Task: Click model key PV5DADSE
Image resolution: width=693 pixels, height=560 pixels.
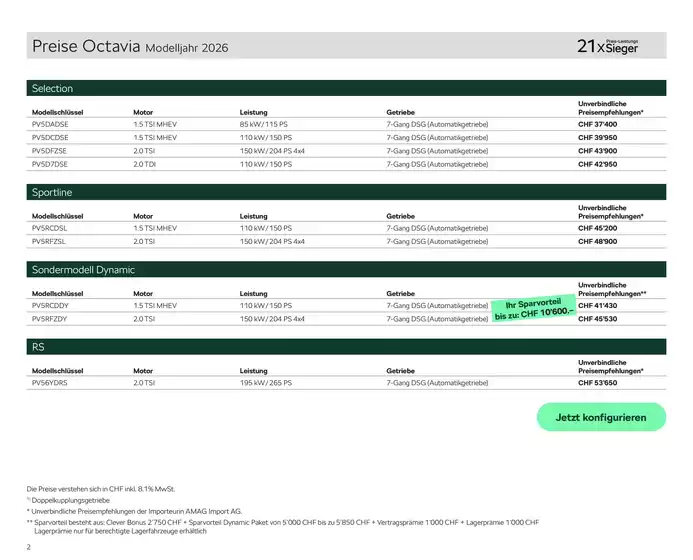Action: click(50, 124)
